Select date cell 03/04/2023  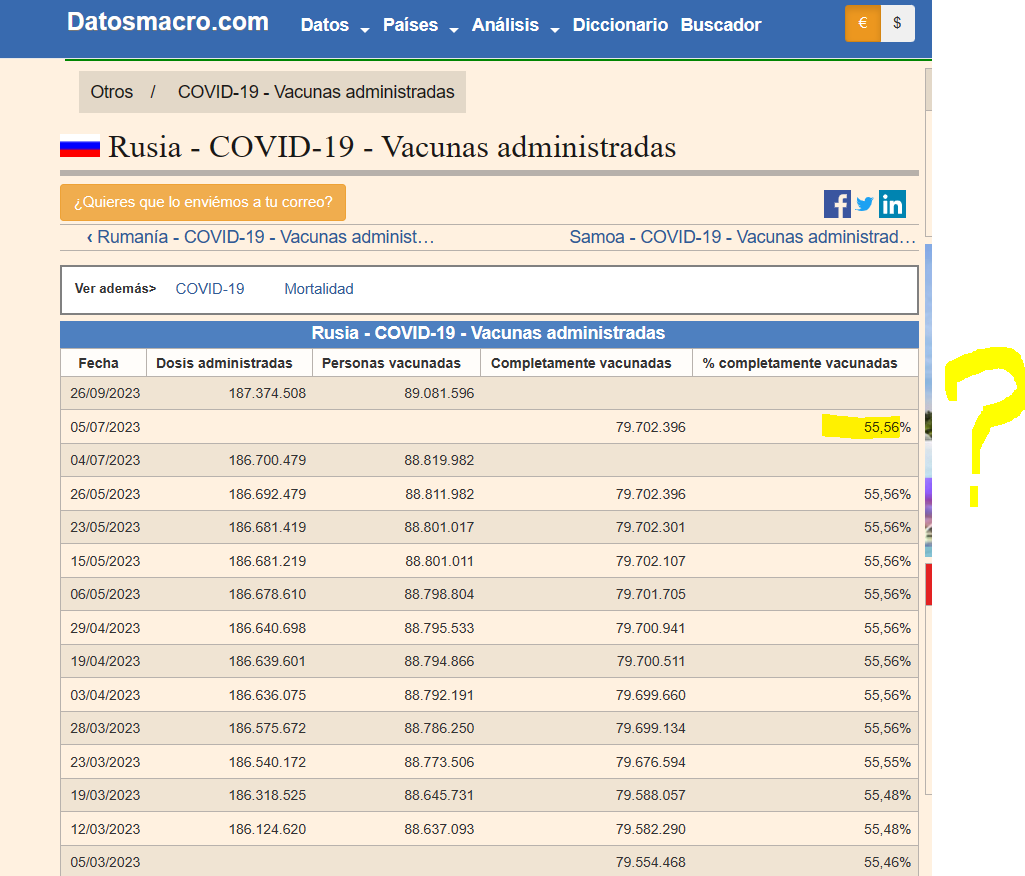[x=105, y=695]
